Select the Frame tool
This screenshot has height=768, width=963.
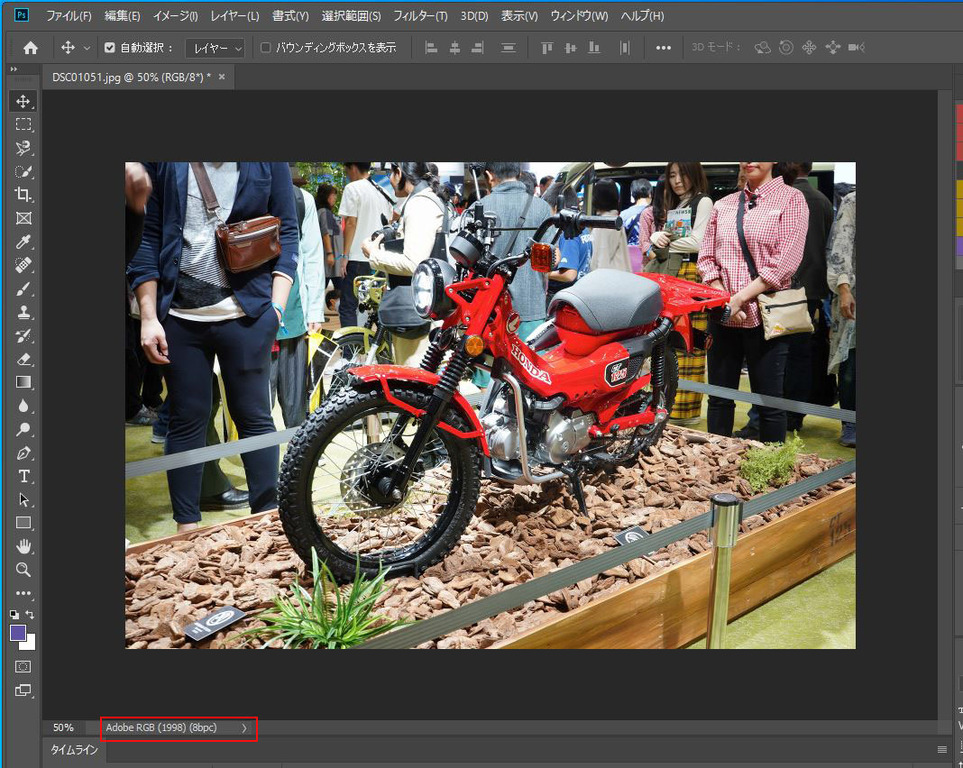click(23, 218)
